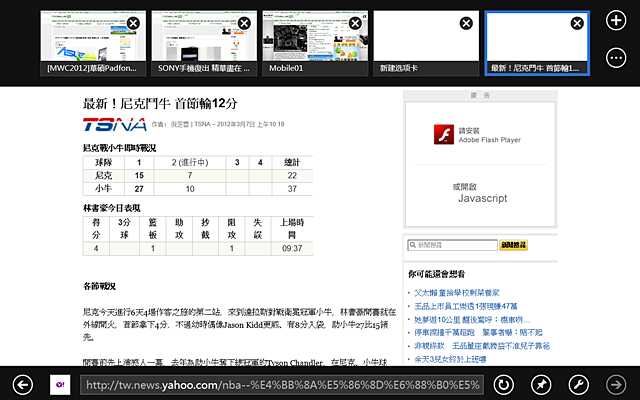Open link 王品上市員工樂透1張現賺47萬
Screen dimensions: 640x400
(x=466, y=306)
